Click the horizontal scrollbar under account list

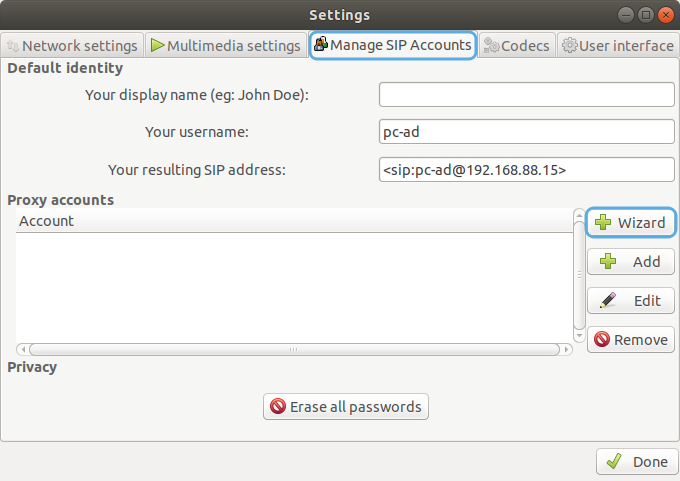point(294,349)
